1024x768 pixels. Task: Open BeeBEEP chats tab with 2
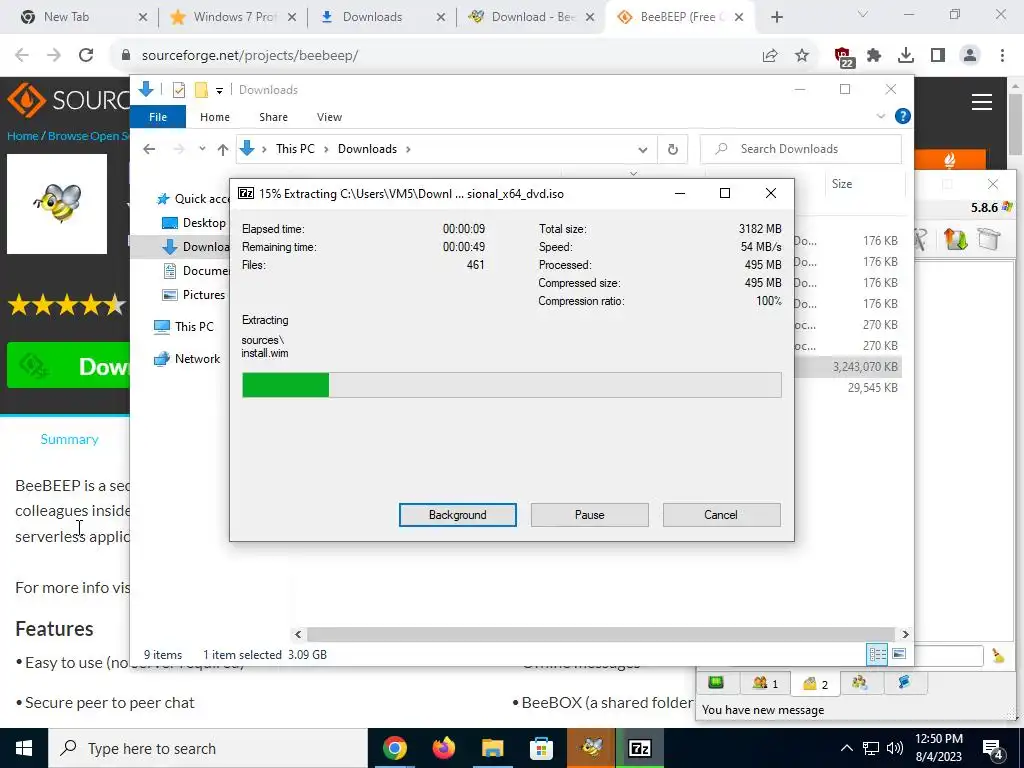click(x=815, y=683)
